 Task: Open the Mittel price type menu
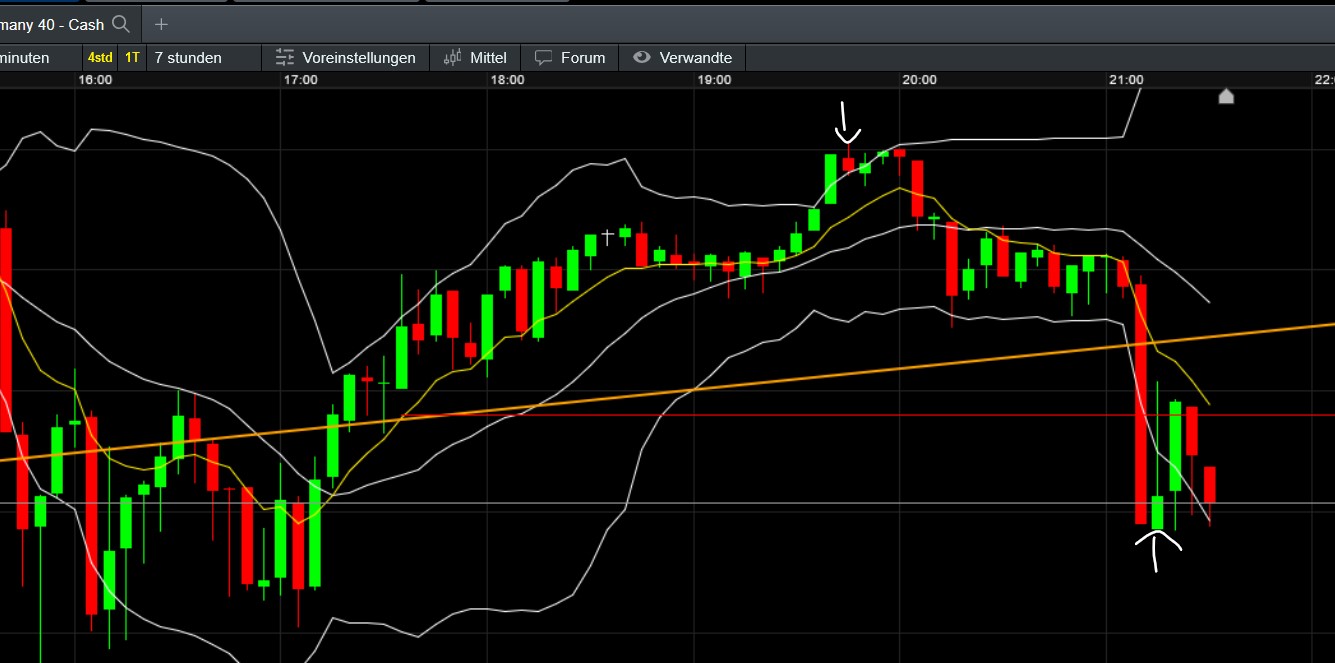(x=475, y=58)
